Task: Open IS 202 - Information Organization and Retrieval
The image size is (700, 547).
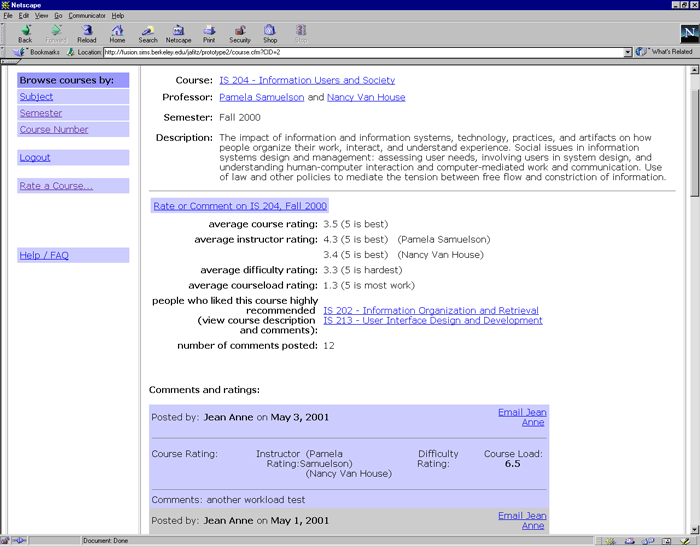Action: (431, 310)
